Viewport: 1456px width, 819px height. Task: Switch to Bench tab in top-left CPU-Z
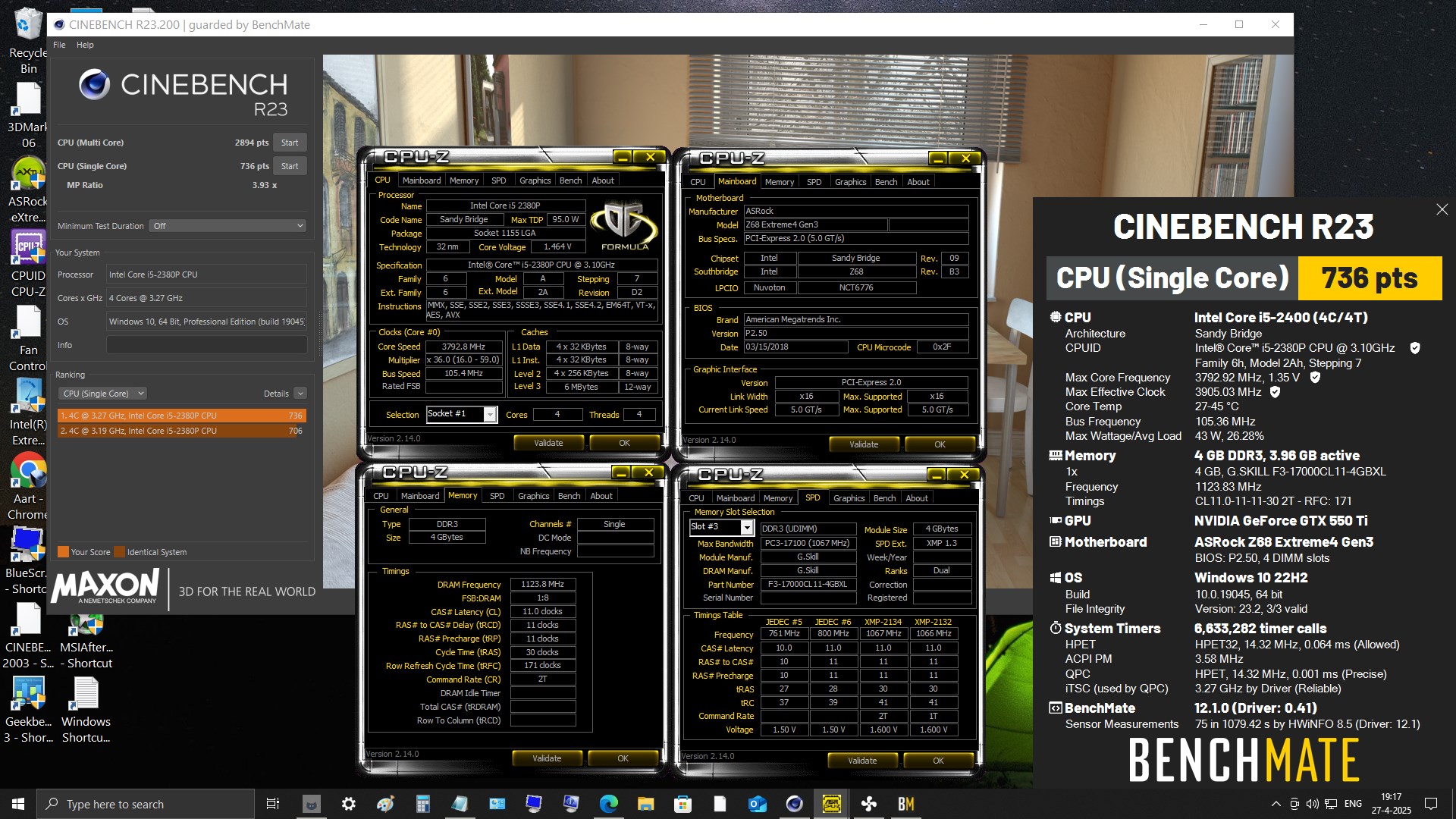point(570,180)
